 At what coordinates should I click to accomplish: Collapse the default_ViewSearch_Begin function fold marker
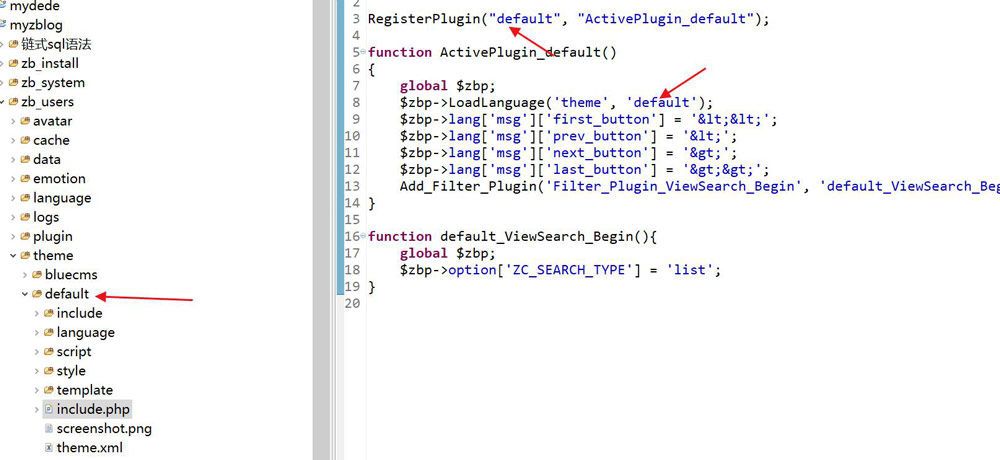tap(363, 236)
